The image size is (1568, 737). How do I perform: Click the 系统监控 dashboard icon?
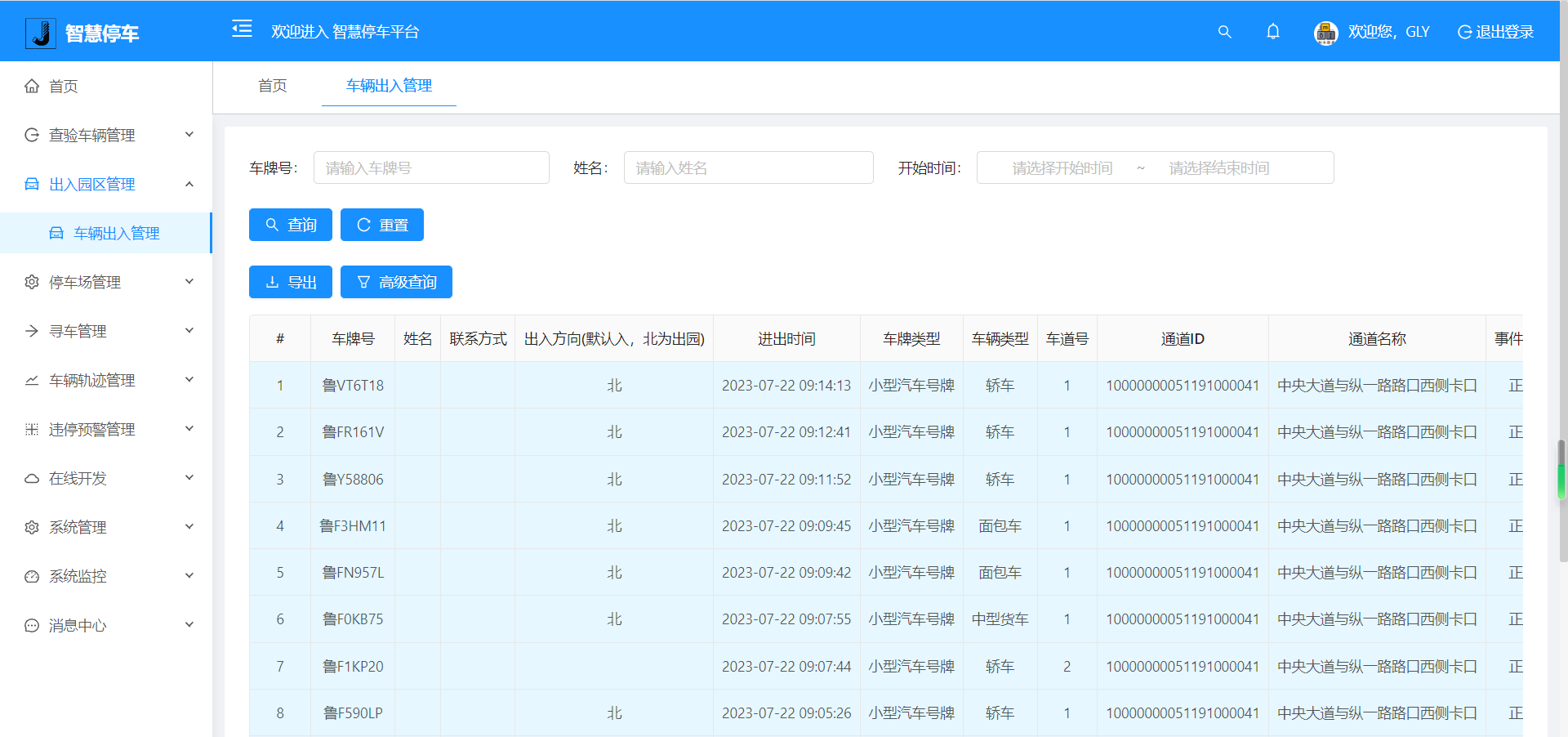click(32, 576)
